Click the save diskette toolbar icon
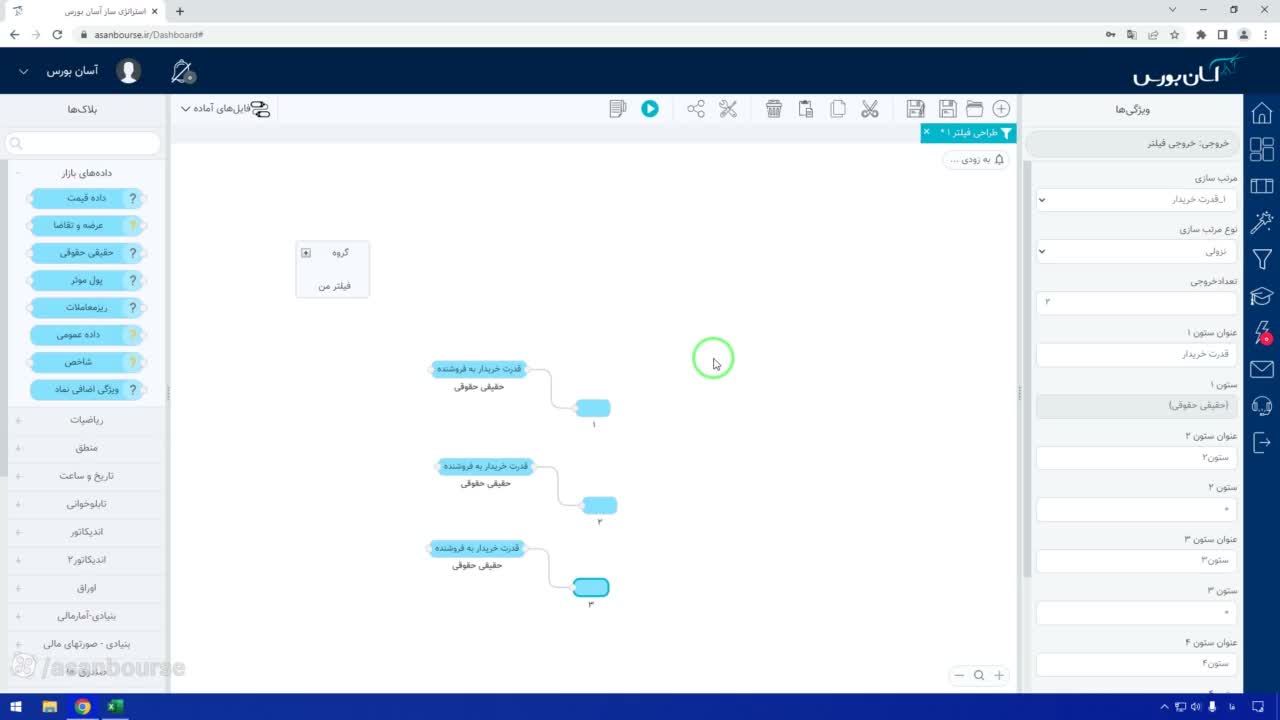 [947, 109]
